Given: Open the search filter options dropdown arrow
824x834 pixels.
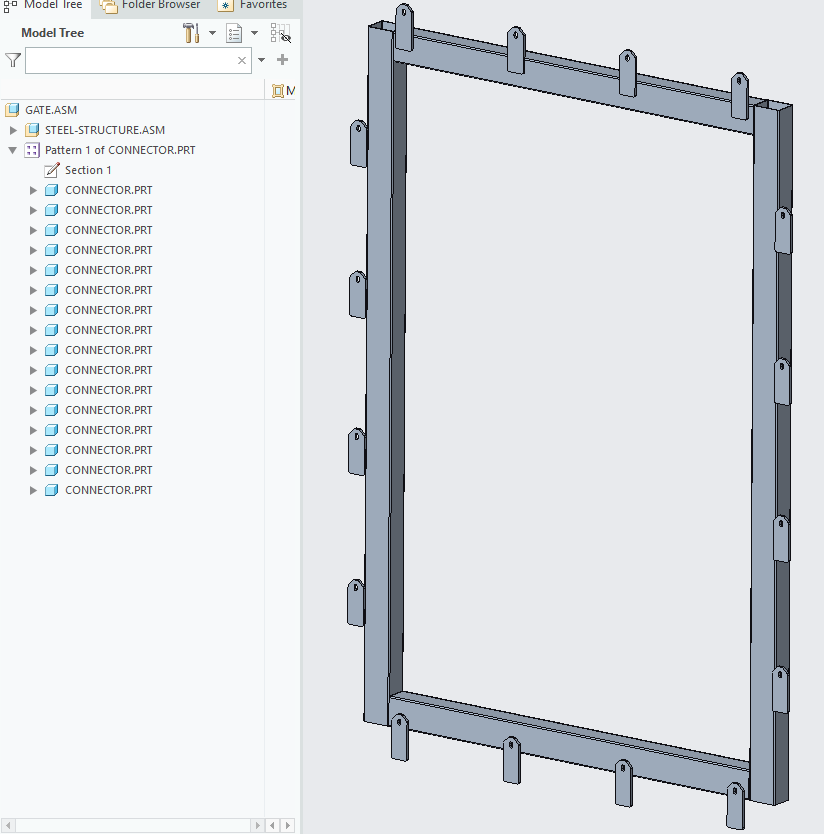Looking at the screenshot, I should coord(262,60).
